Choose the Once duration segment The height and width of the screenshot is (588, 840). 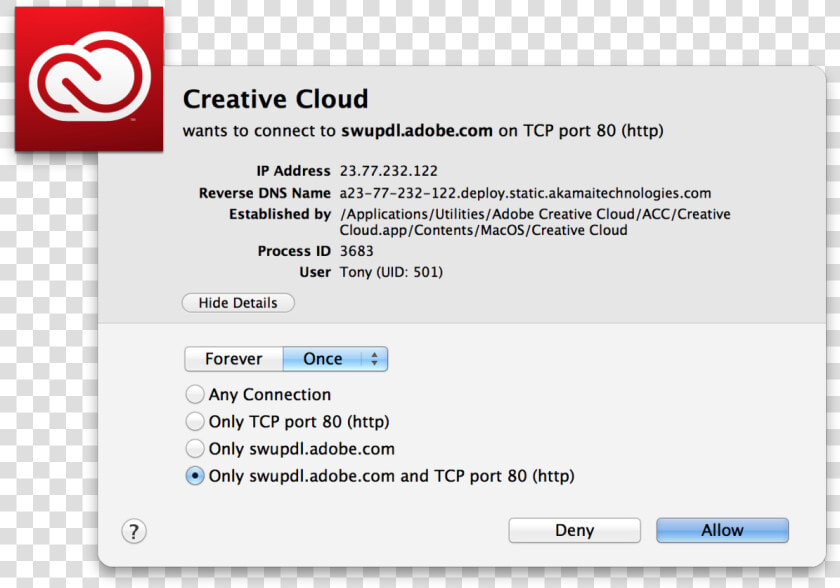tap(322, 359)
